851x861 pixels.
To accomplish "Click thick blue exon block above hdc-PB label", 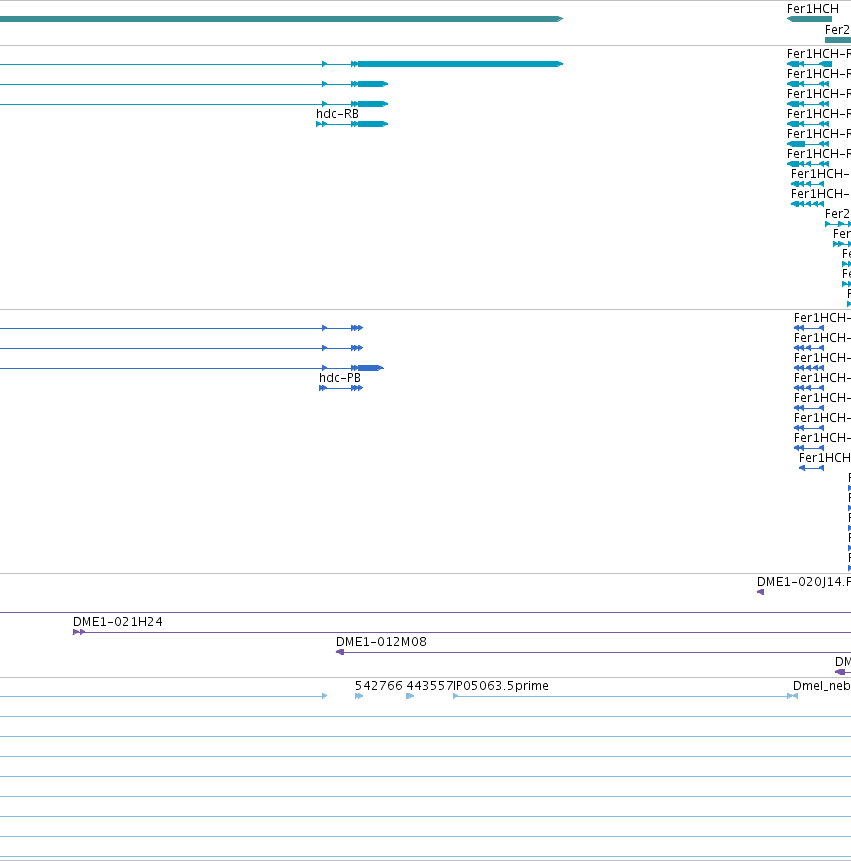I will point(370,368).
